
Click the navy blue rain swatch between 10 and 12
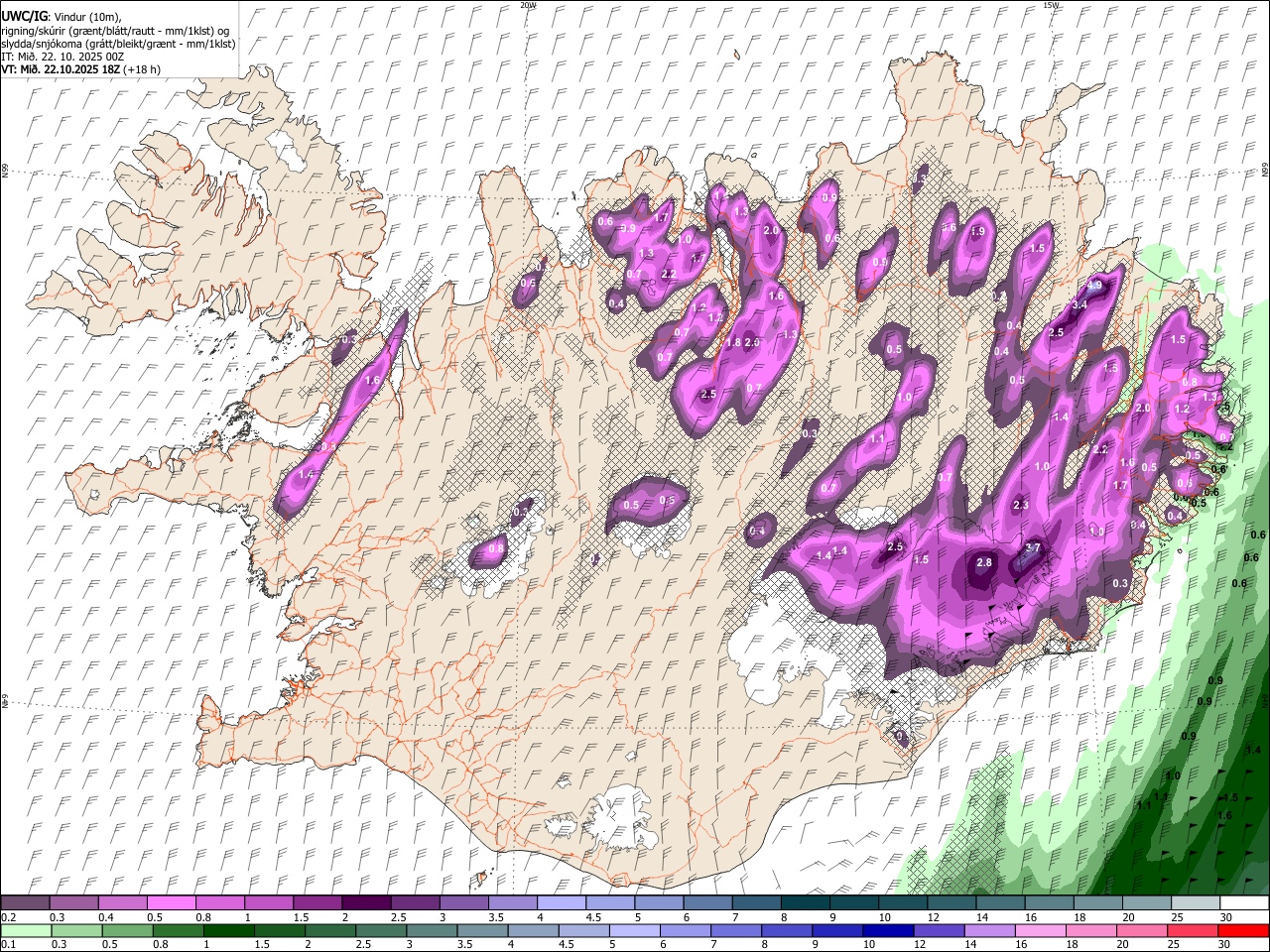point(887,931)
